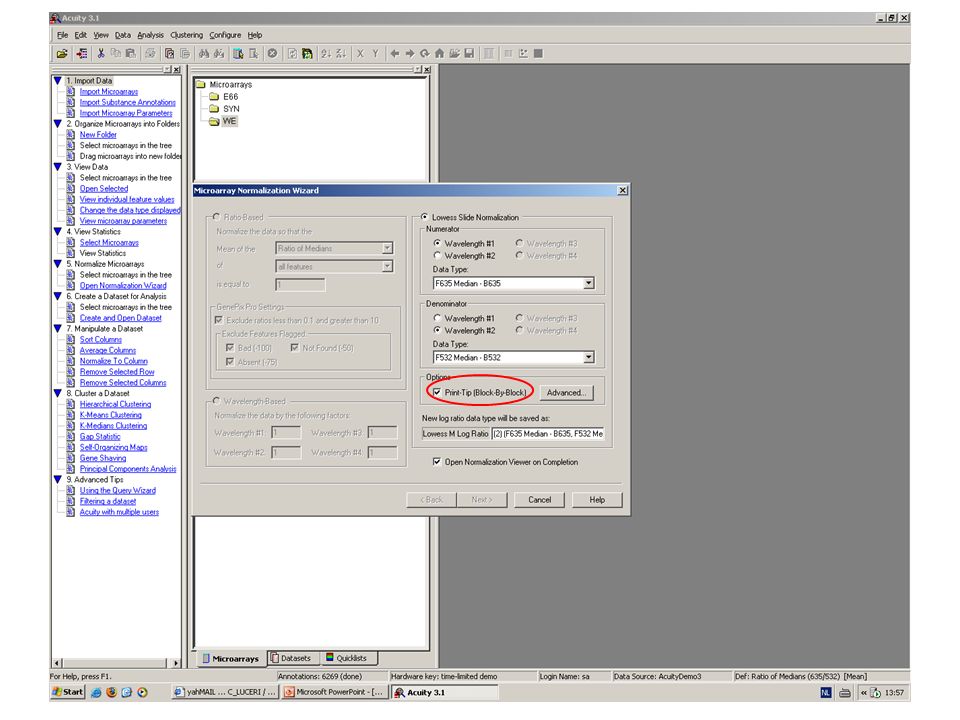
Task: Select the Wavelength-Based radio button
Action: 216,400
